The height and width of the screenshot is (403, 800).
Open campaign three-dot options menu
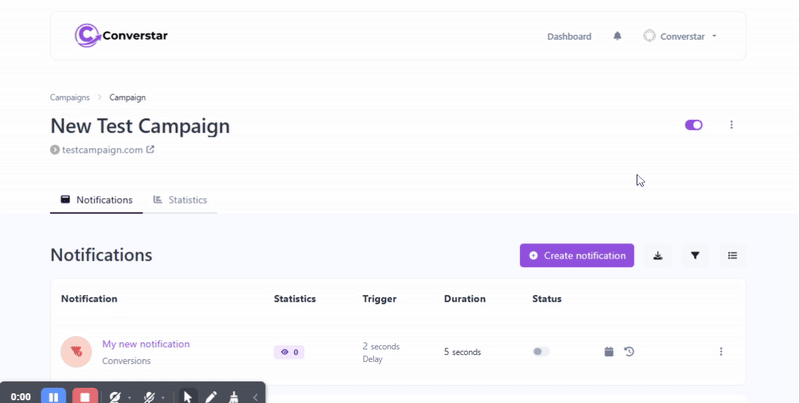pyautogui.click(x=732, y=125)
